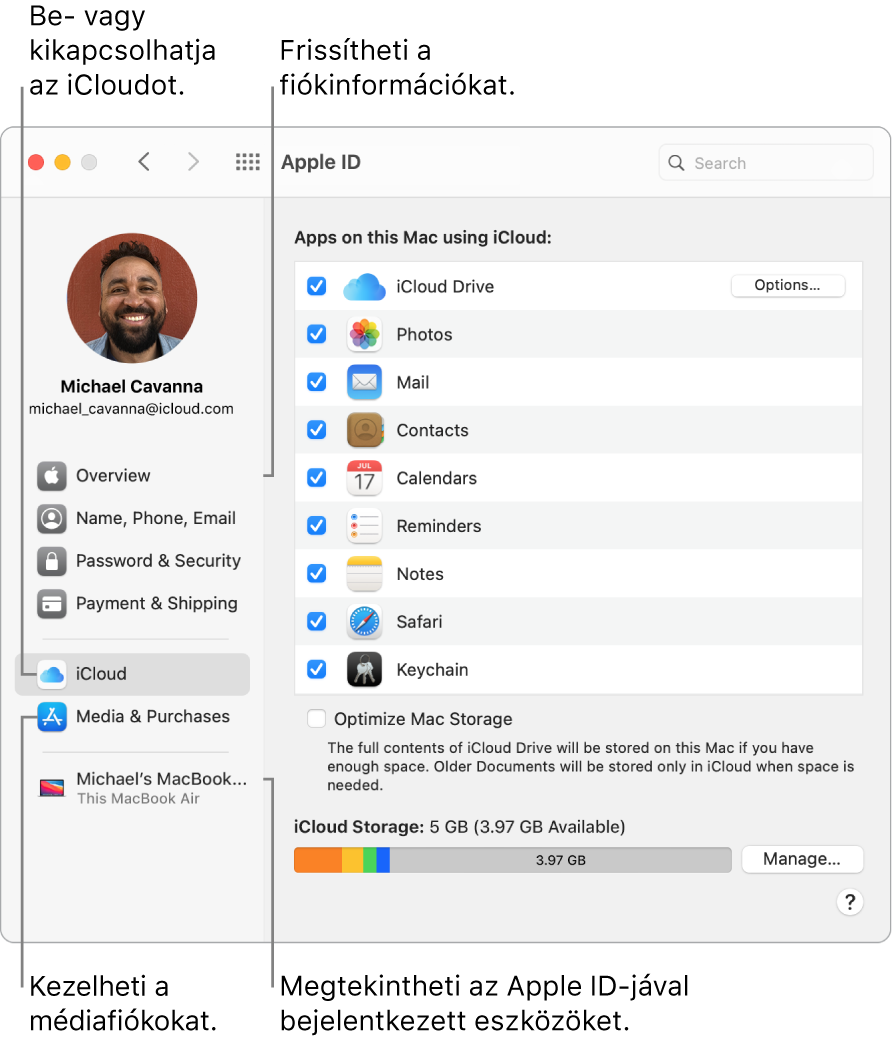Uncheck the Mail checkbox

point(317,382)
